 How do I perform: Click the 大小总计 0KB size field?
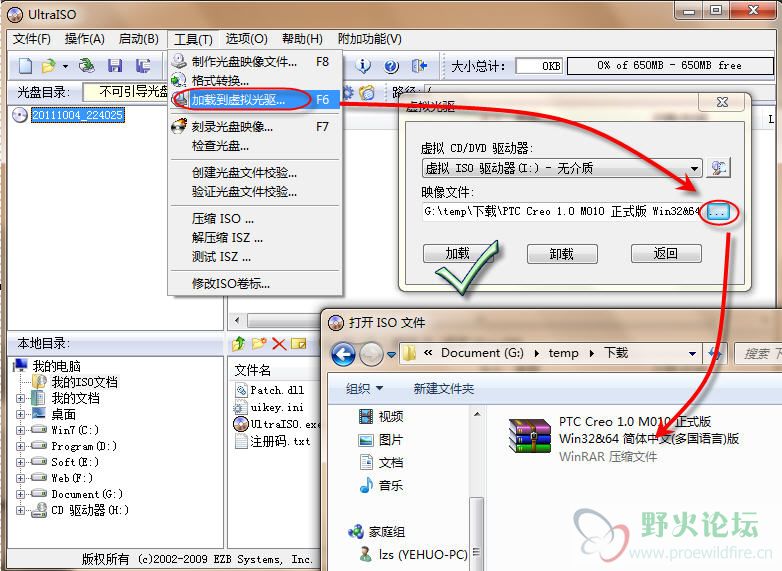[x=539, y=66]
